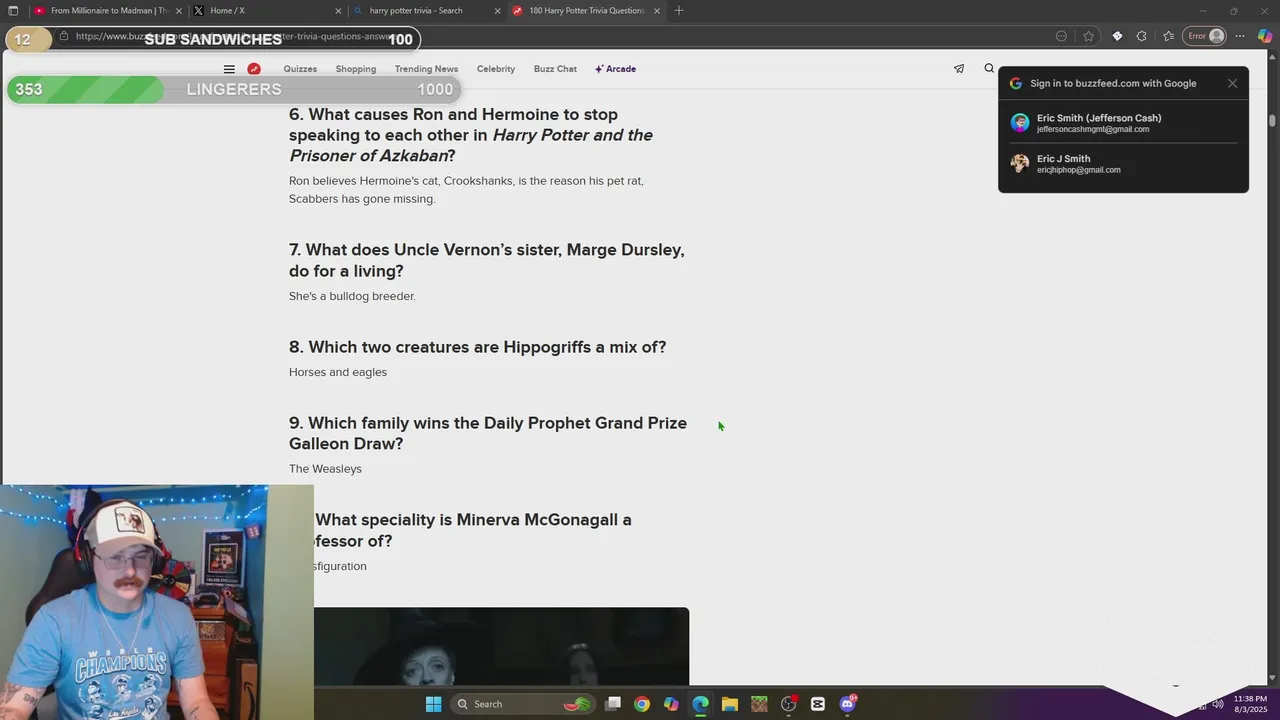
Task: Open OBS Studio from the taskbar
Action: [789, 704]
